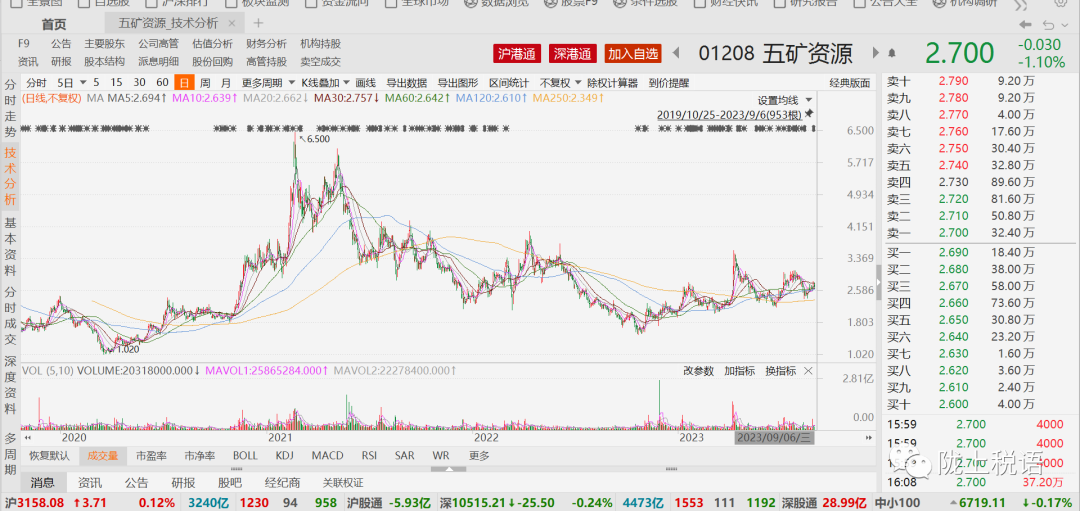Click the 沪港通 red button

tap(517, 53)
